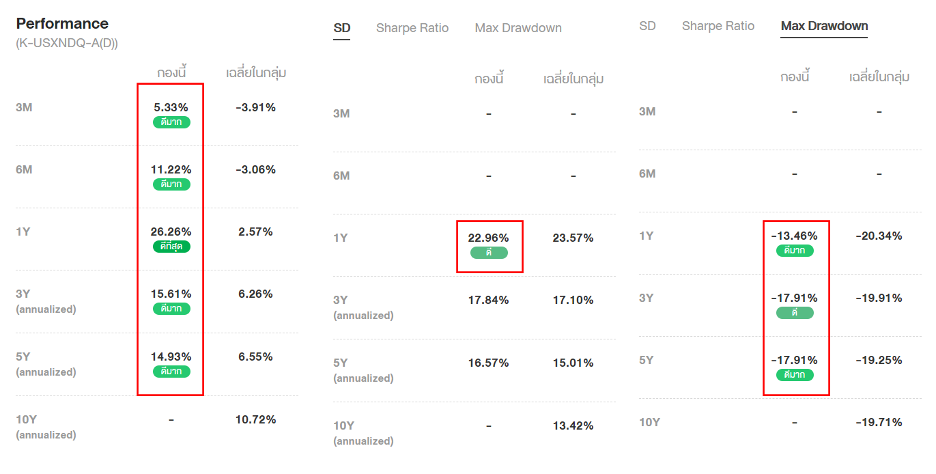Click the green badge under 14.93%
936x474 pixels.
171,371
